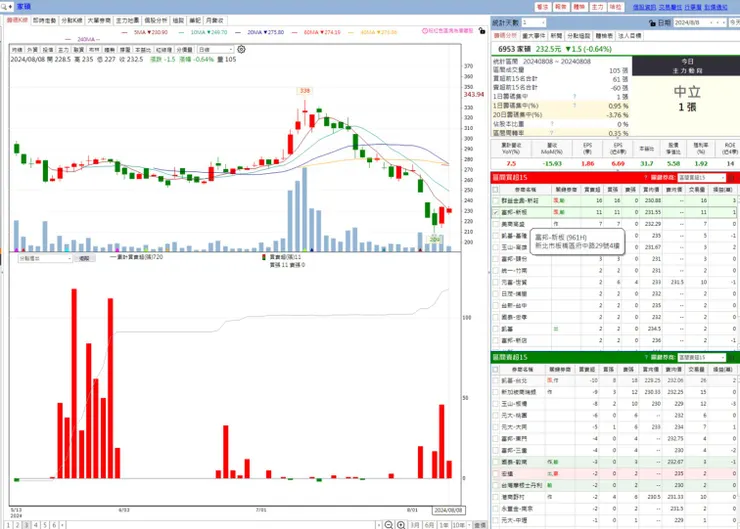Click the button beside the lower indicator dropdown
This screenshot has width=740, height=529.
[84, 258]
